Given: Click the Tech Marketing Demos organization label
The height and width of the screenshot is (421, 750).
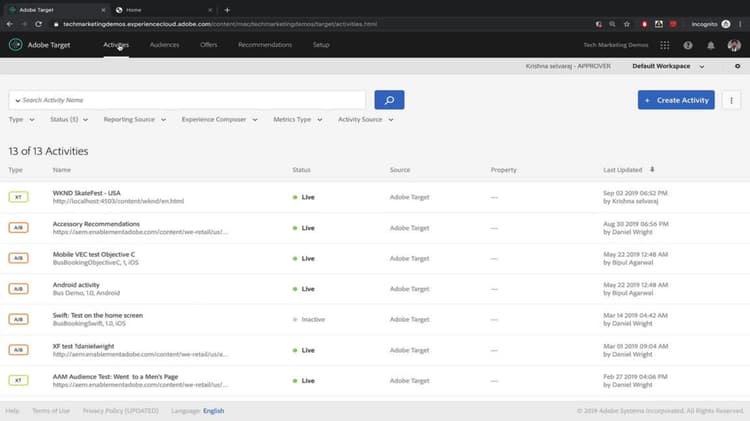Looking at the screenshot, I should pos(616,45).
